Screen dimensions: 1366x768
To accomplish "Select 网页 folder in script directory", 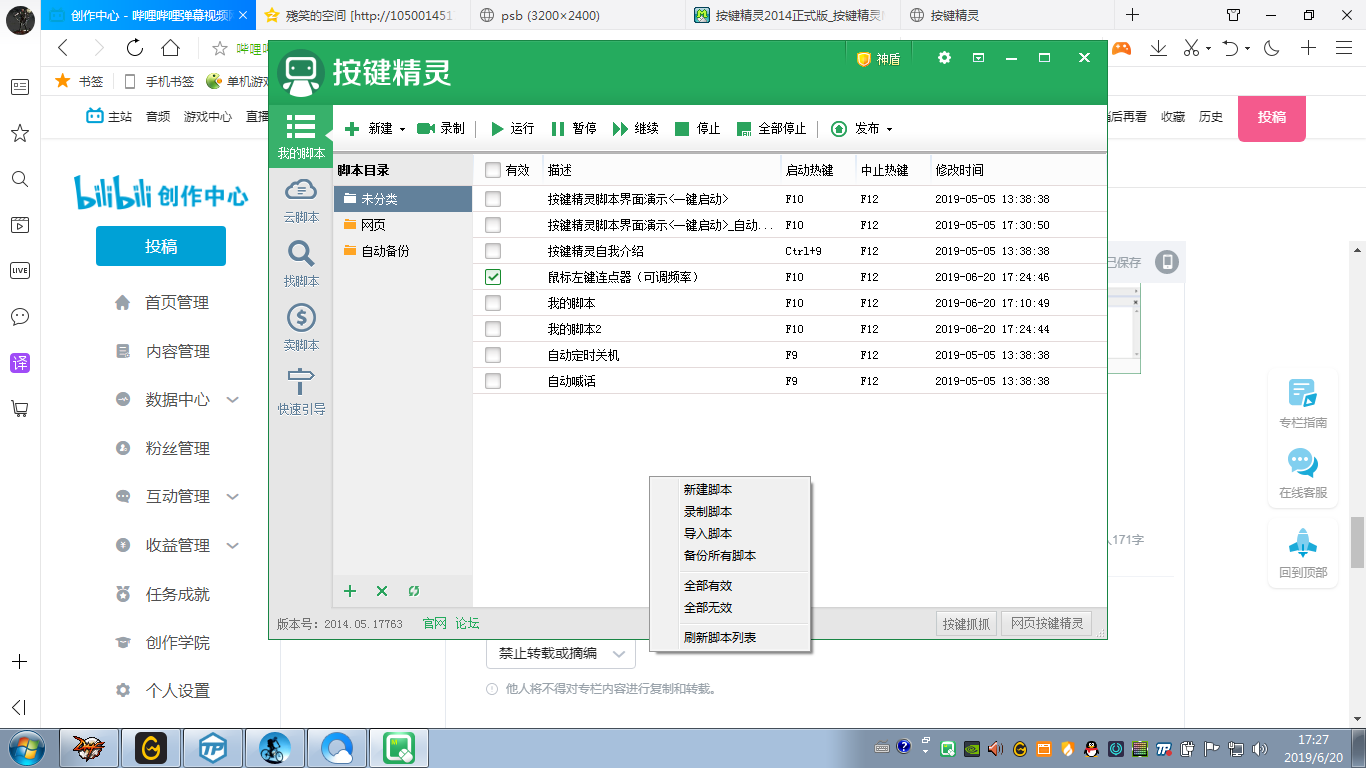I will tap(403, 225).
